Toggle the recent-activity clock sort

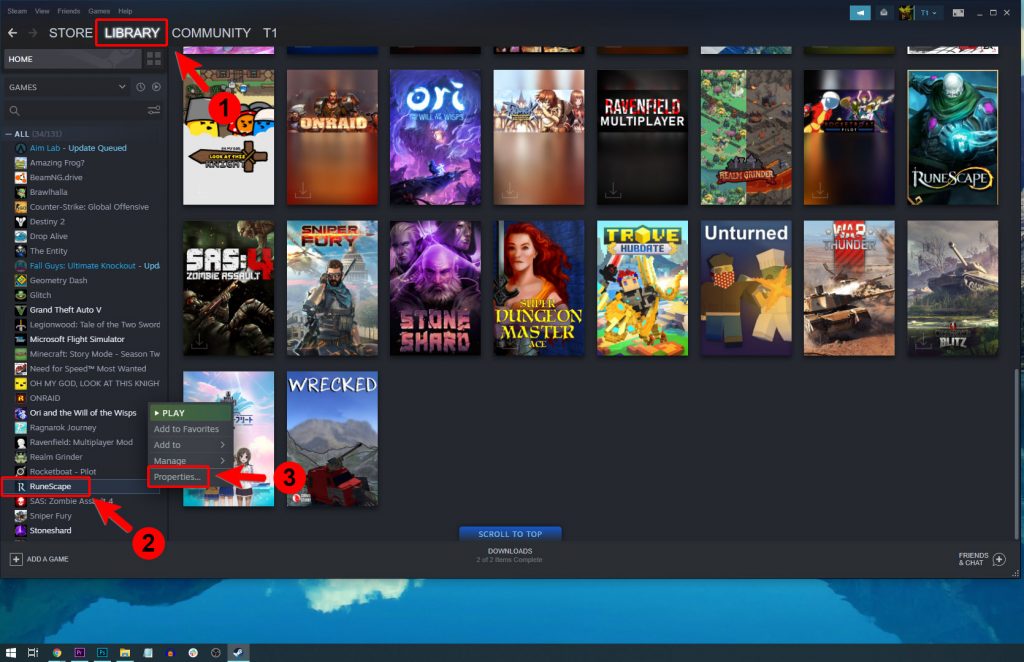(x=140, y=87)
